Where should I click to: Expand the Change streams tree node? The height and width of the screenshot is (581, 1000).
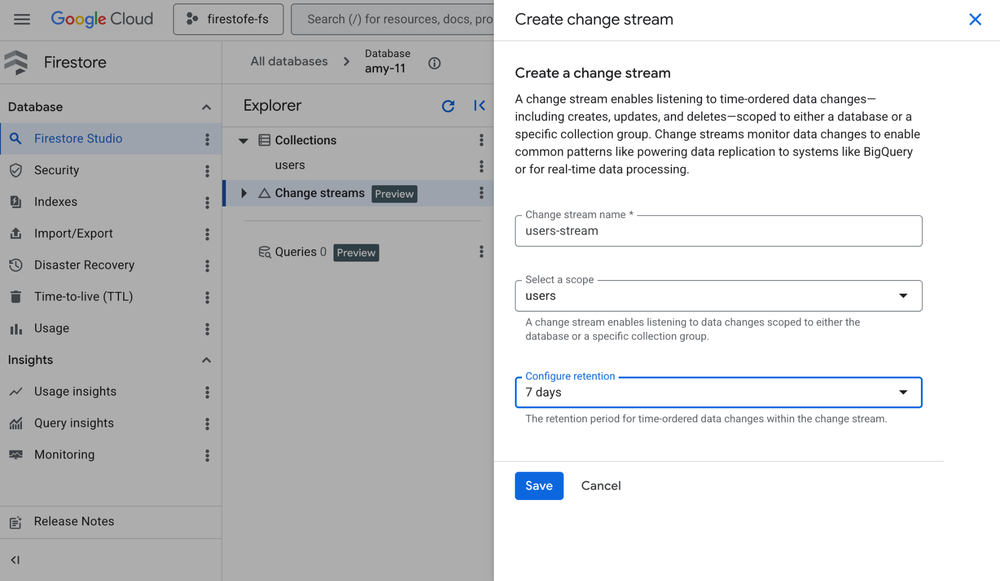click(x=244, y=193)
